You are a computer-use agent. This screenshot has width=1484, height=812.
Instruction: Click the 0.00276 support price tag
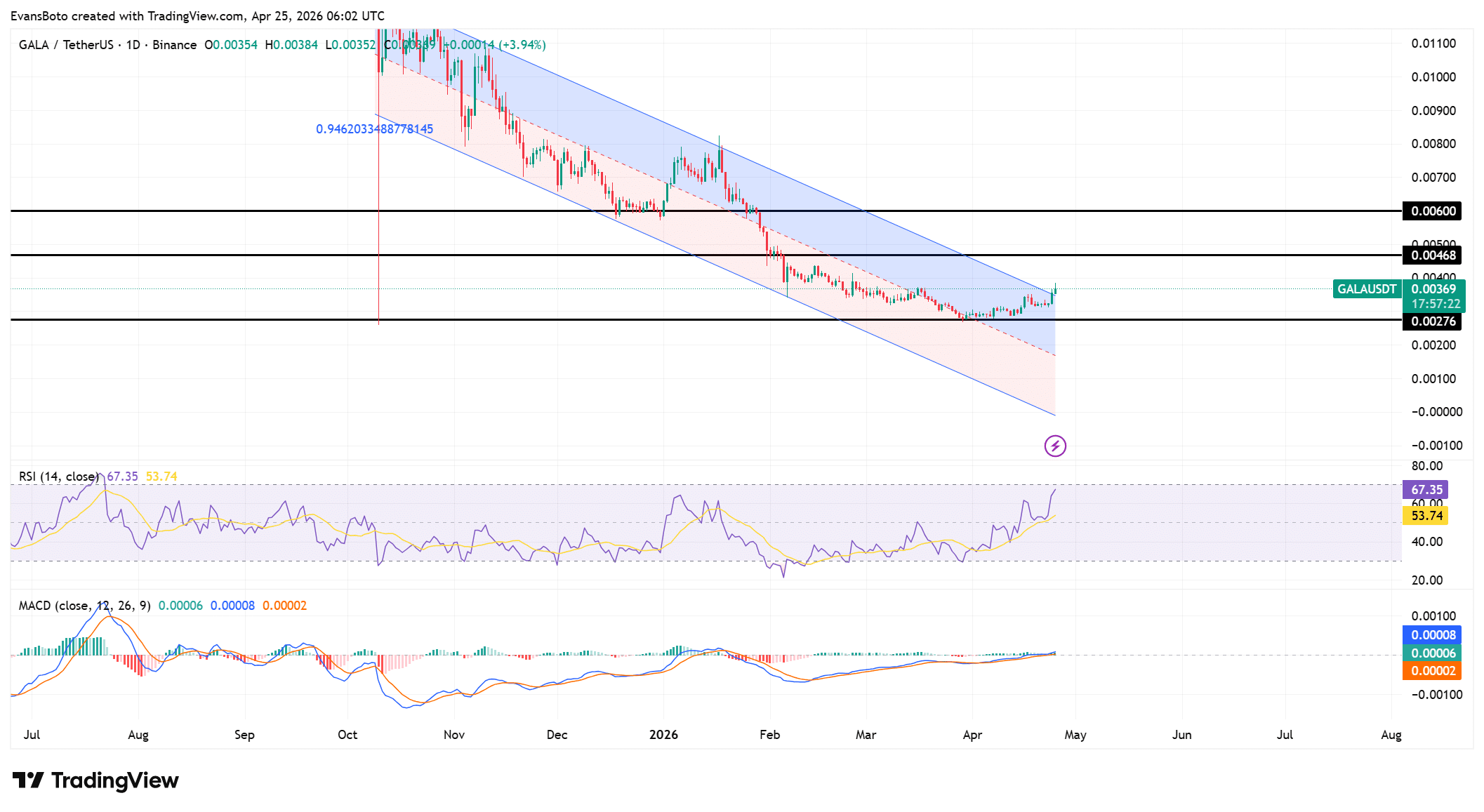pos(1432,321)
